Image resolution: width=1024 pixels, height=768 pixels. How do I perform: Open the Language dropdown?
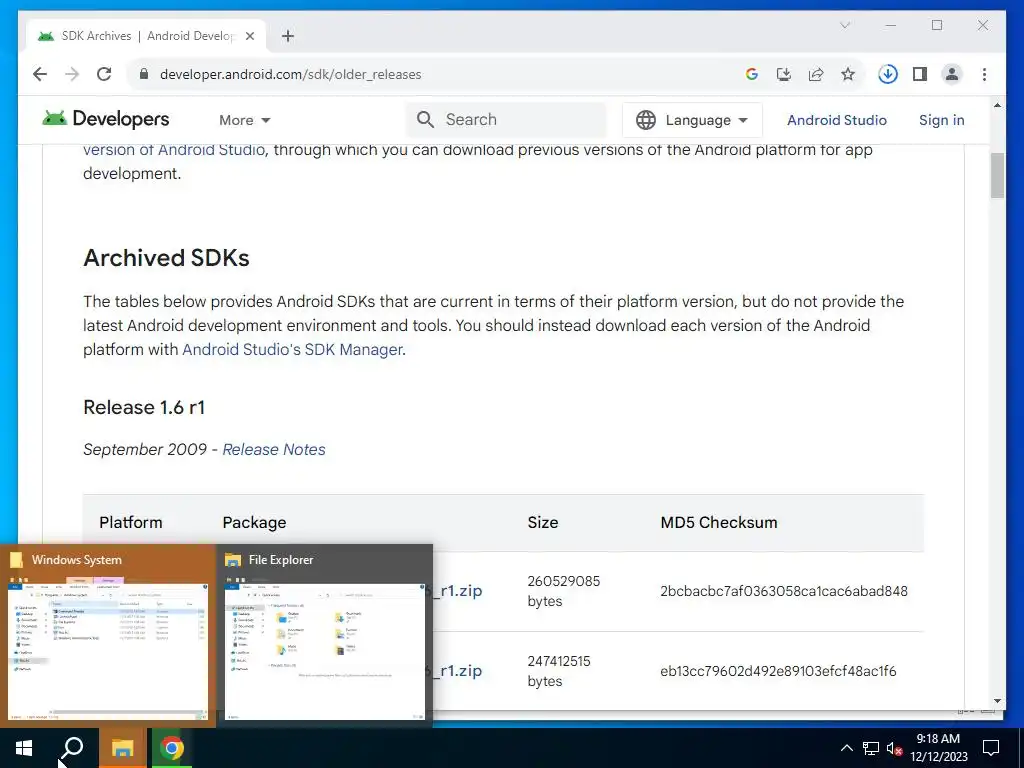click(692, 120)
